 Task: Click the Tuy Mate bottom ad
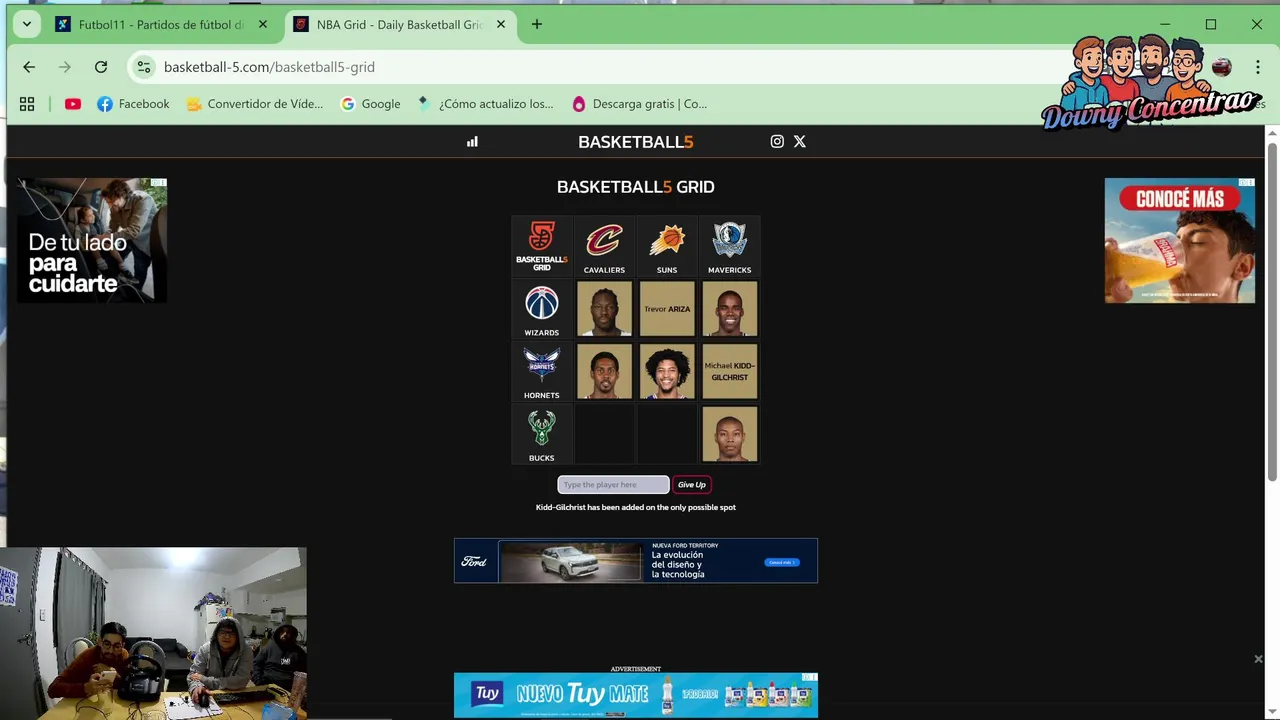point(636,695)
